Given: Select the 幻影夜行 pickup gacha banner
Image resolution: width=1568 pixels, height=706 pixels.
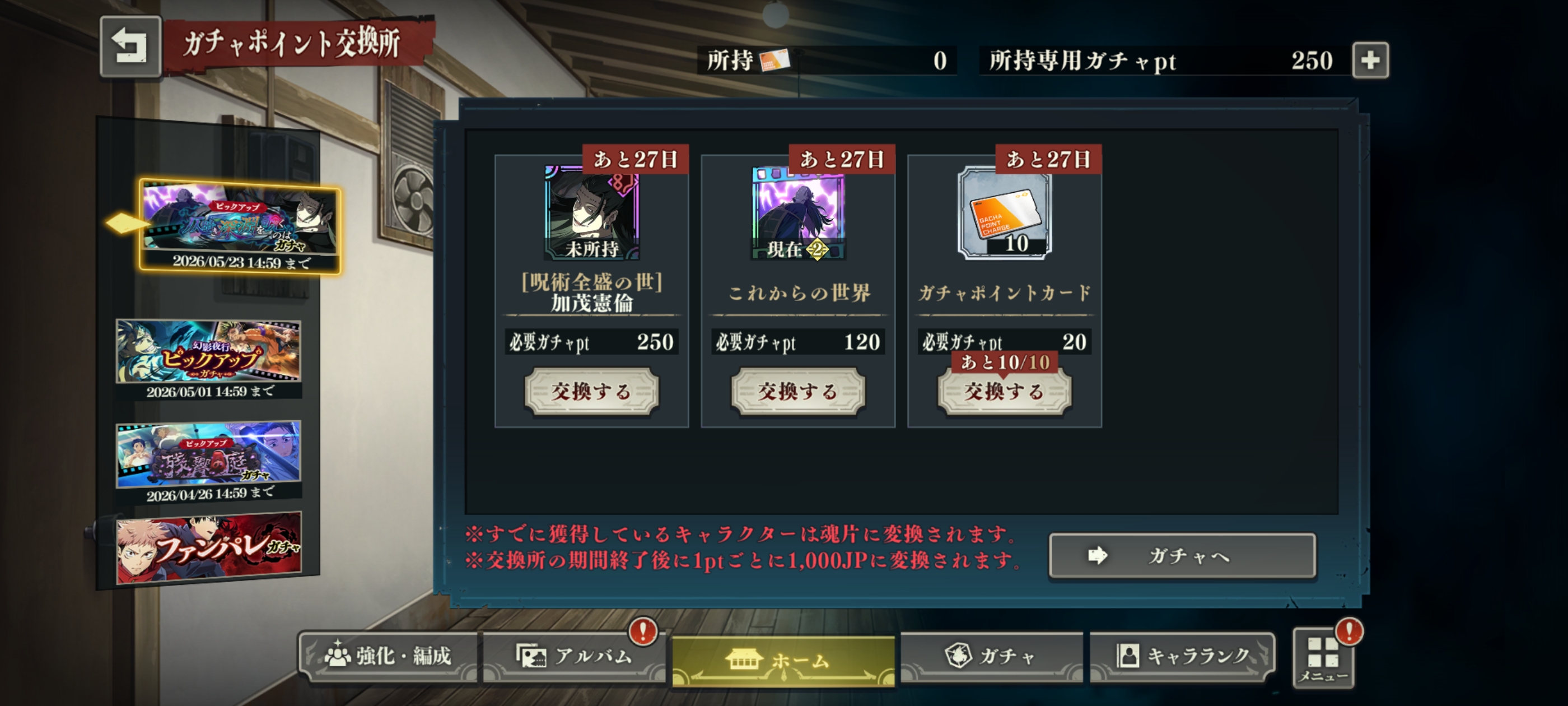Looking at the screenshot, I should pyautogui.click(x=209, y=359).
